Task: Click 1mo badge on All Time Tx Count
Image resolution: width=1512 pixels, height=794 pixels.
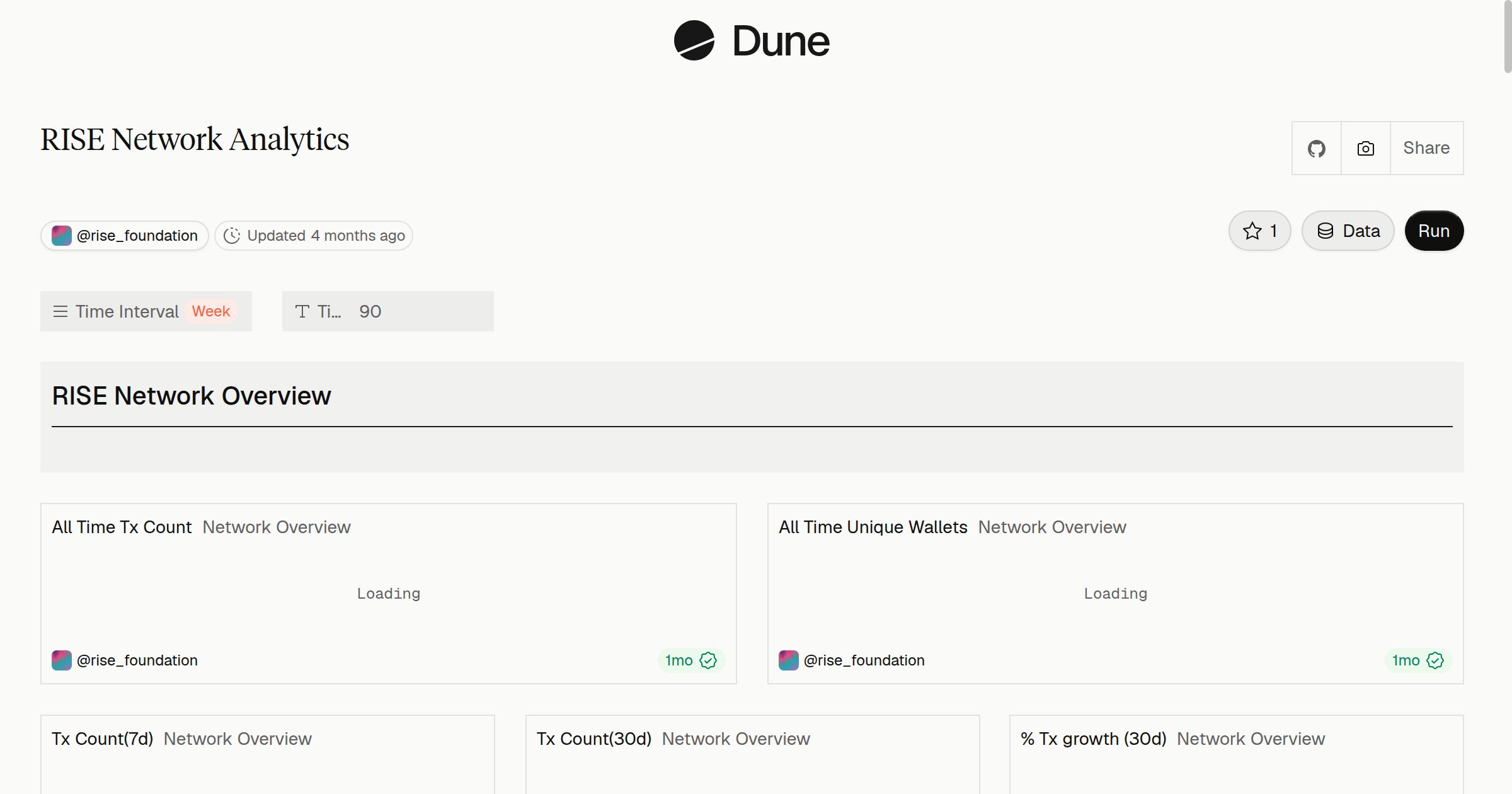Action: pos(691,660)
